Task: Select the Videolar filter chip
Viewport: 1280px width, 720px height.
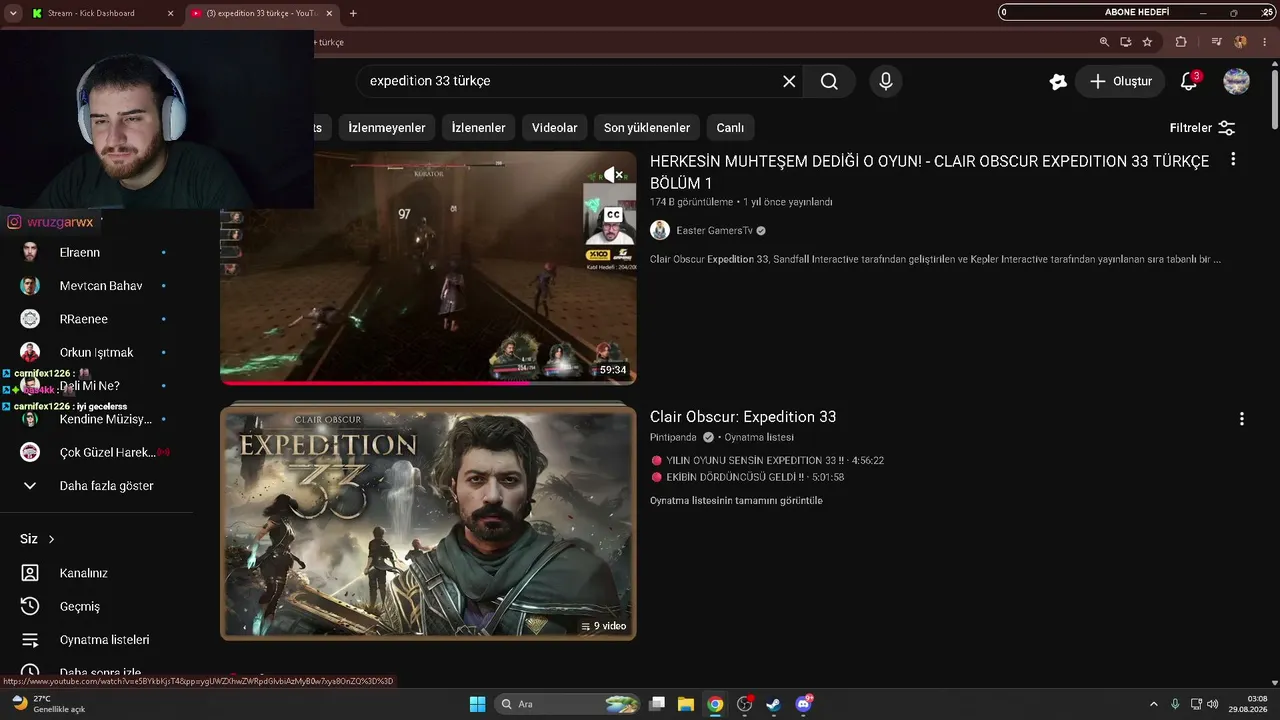Action: coord(555,128)
